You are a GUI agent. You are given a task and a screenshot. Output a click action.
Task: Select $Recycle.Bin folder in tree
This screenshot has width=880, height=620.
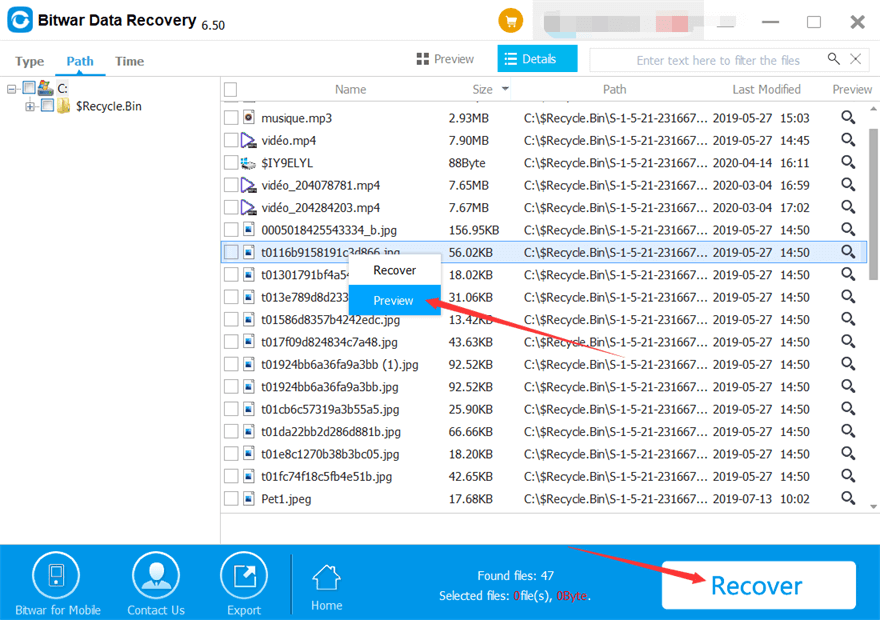pyautogui.click(x=108, y=106)
